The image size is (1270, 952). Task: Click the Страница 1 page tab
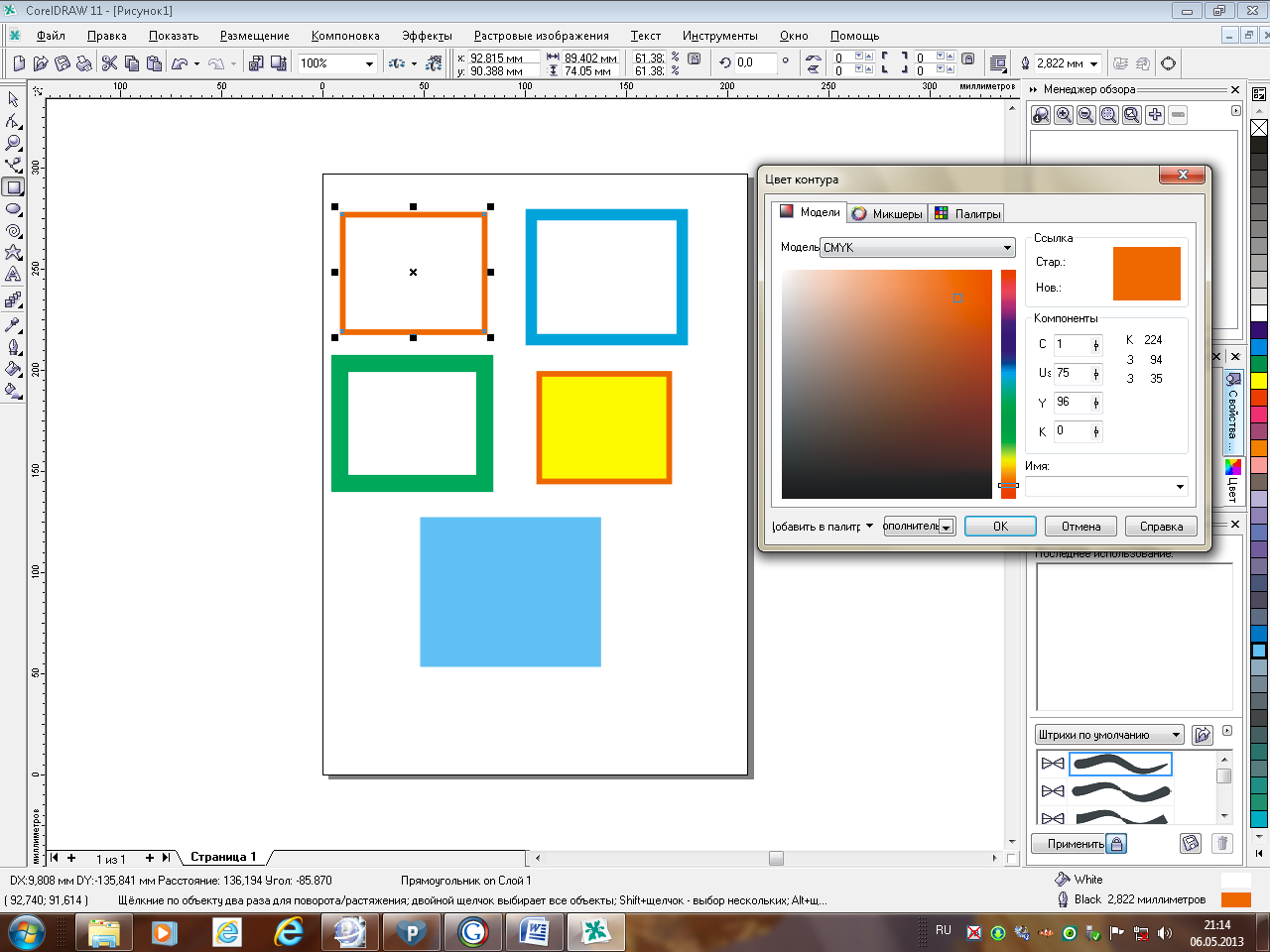223,857
